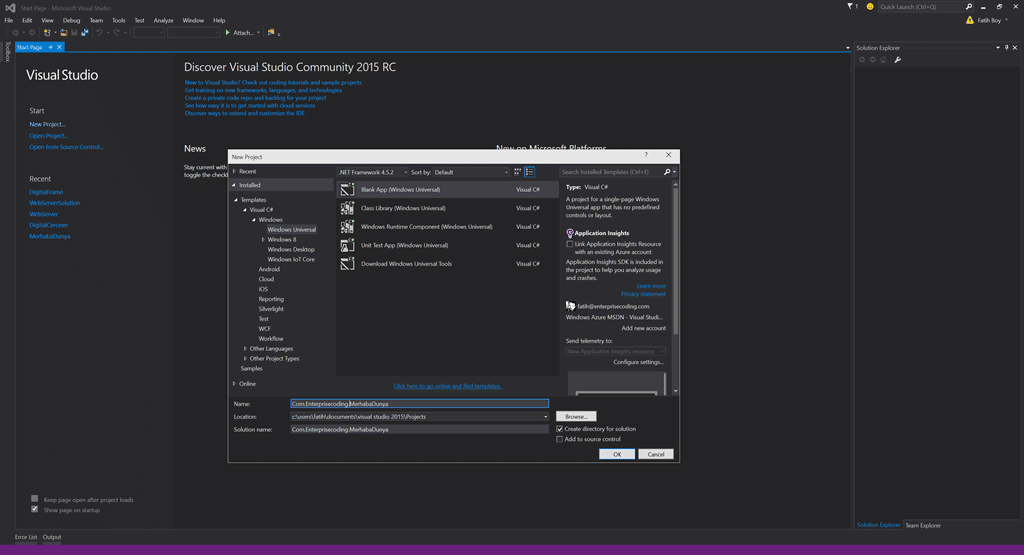Collapse the Installed section
The height and width of the screenshot is (555, 1024).
pos(234,185)
